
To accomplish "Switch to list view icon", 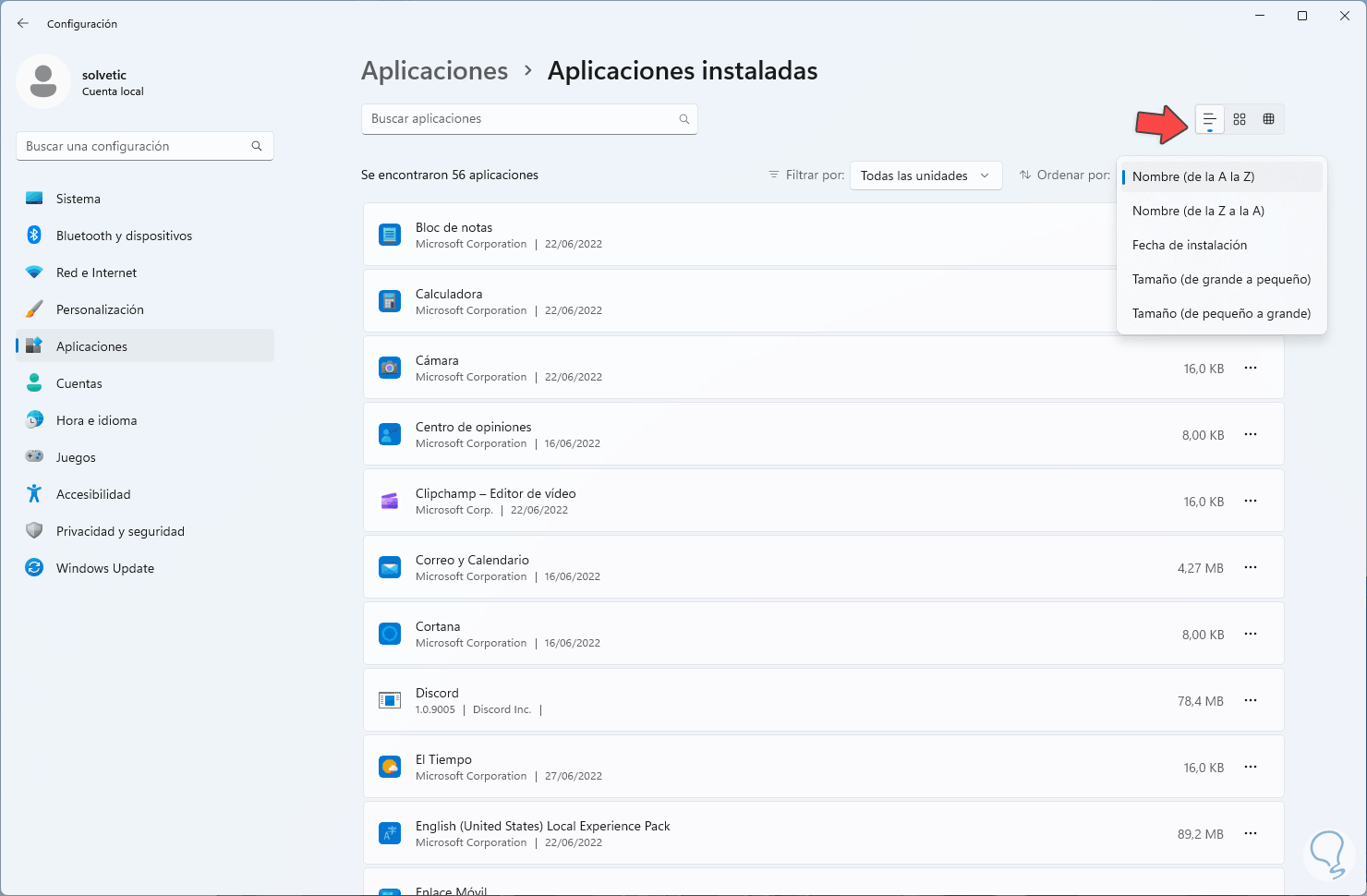I will 1209,119.
